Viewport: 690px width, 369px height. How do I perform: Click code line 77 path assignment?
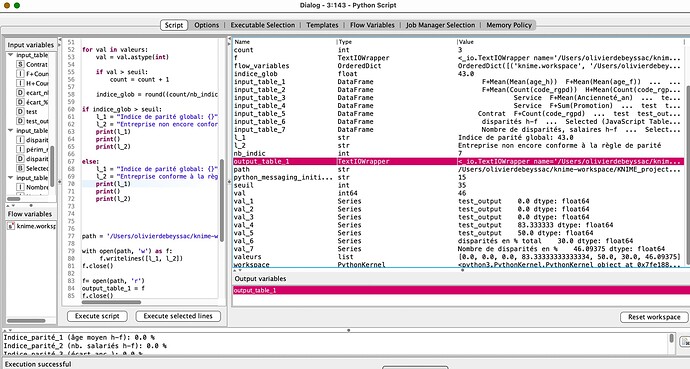[150, 236]
